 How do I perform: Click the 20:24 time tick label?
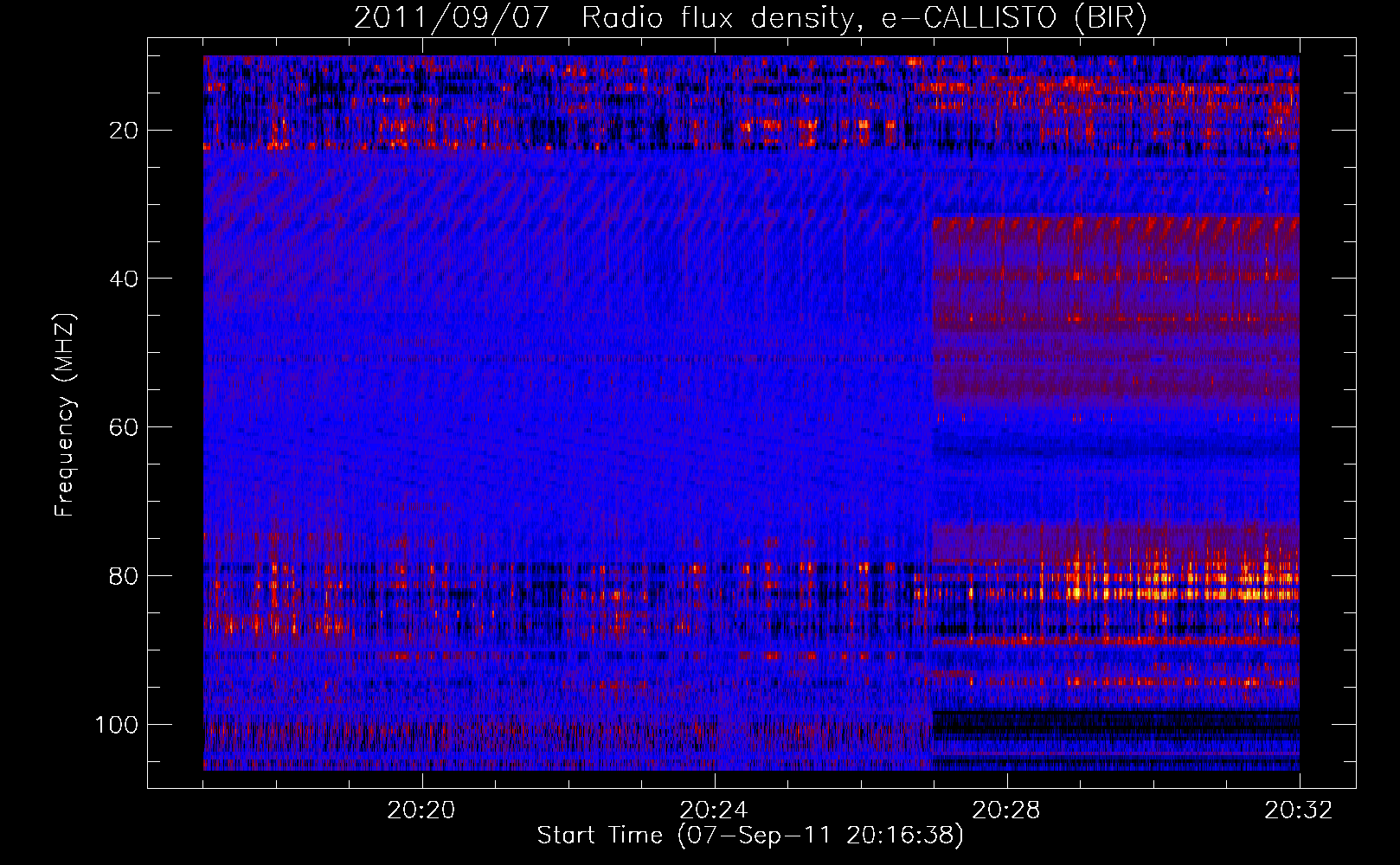(x=714, y=811)
